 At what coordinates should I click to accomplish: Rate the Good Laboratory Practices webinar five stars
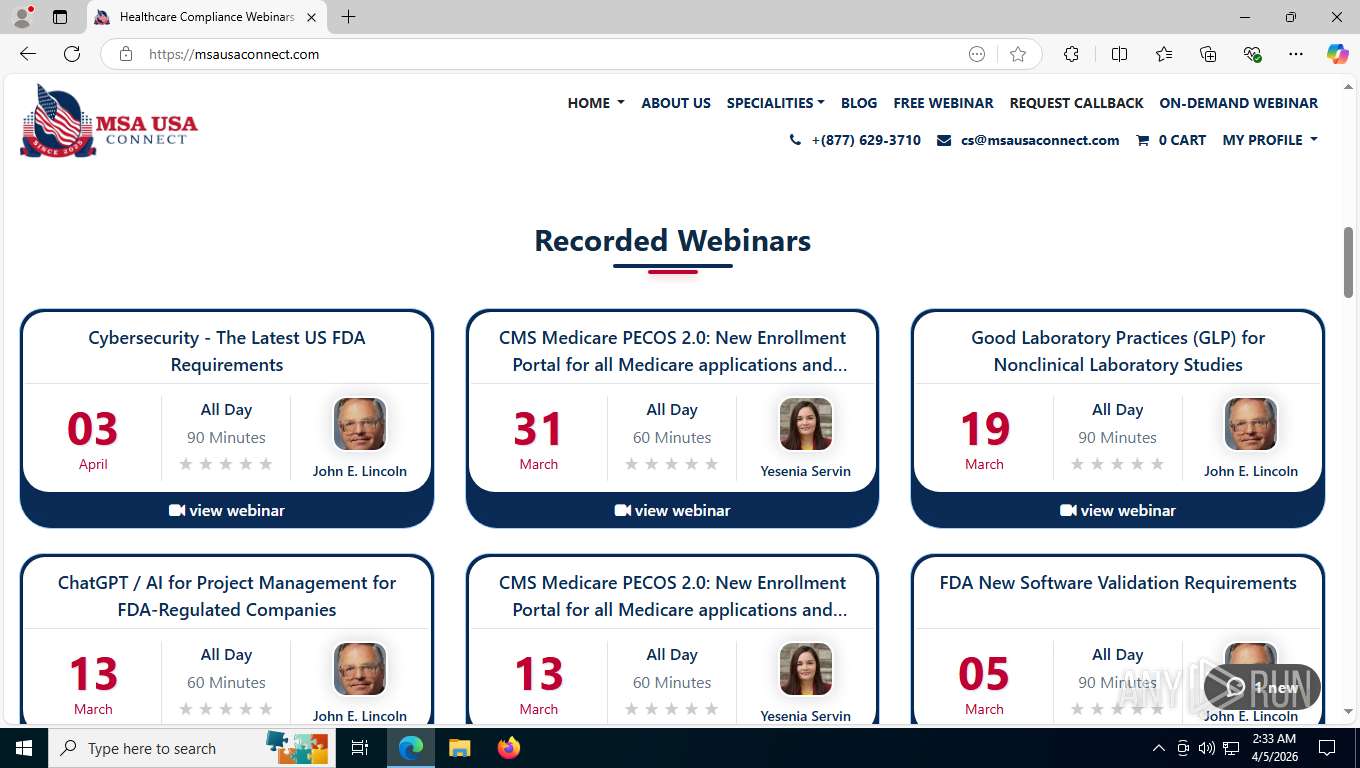(x=1157, y=464)
